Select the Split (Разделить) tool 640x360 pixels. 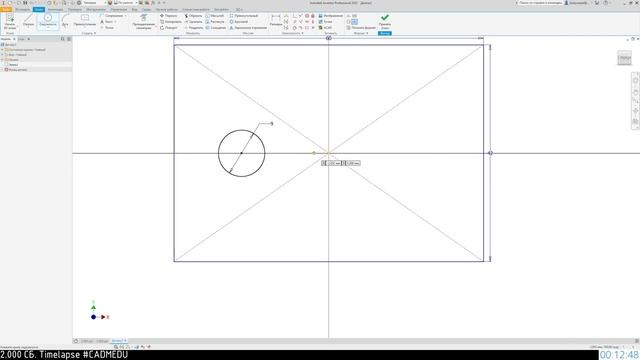click(x=194, y=28)
